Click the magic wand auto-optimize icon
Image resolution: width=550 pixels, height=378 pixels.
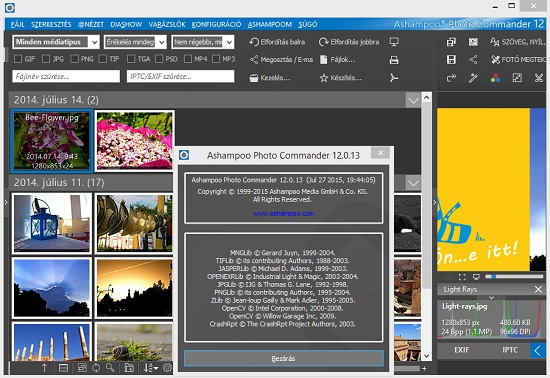(473, 78)
